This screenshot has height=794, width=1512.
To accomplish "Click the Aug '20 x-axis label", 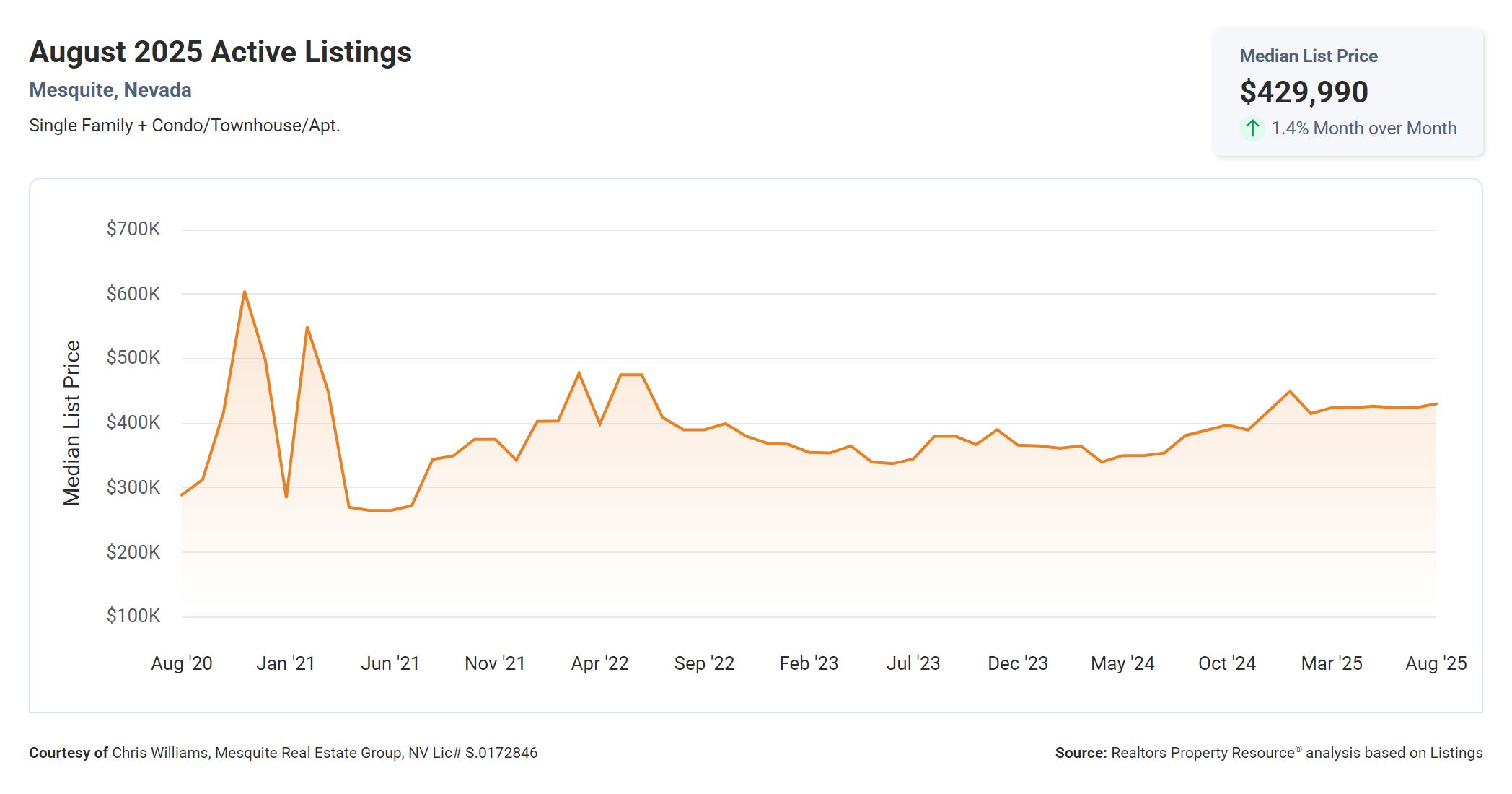I will pyautogui.click(x=181, y=663).
